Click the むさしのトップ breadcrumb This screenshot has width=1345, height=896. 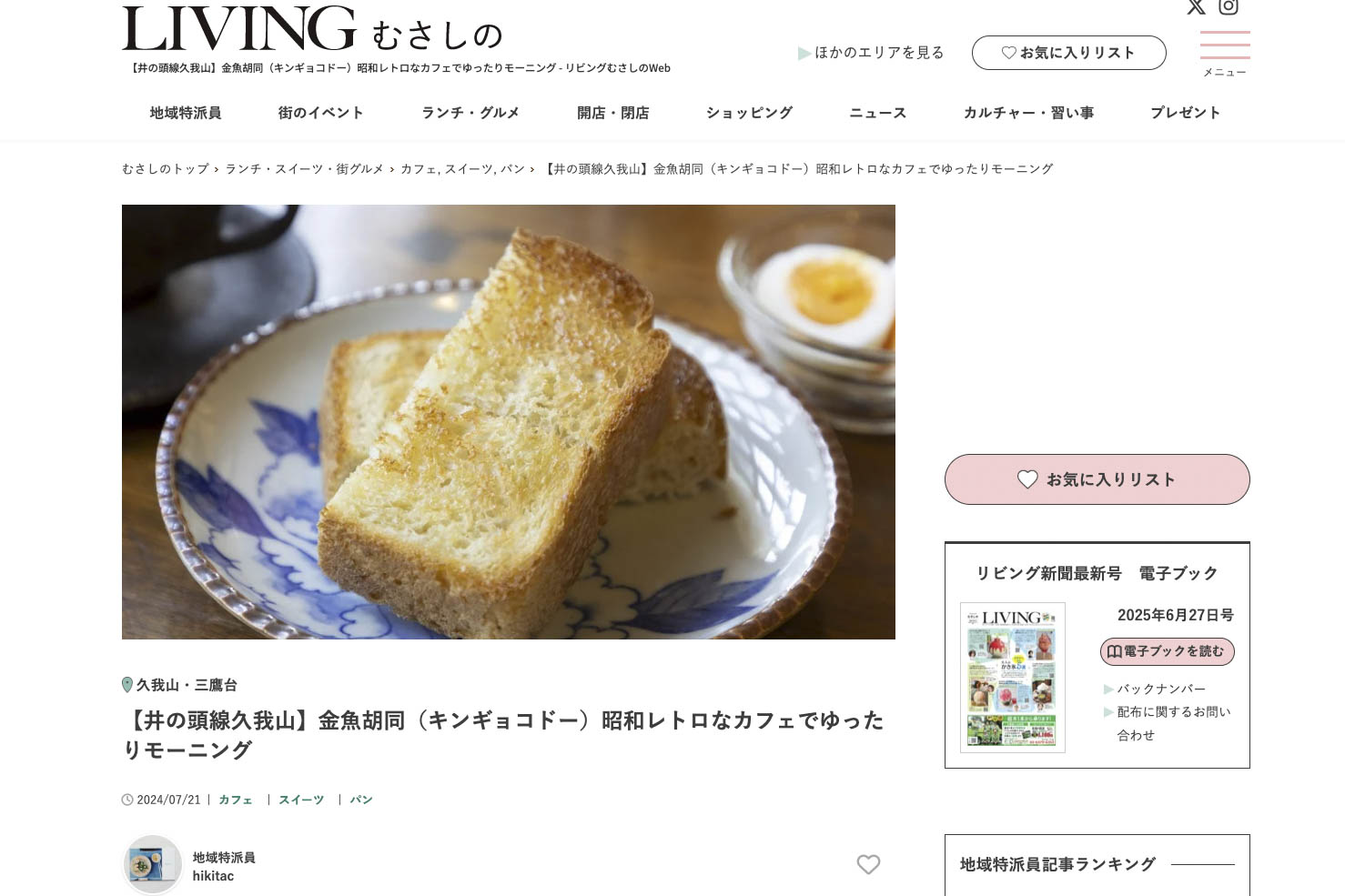point(165,169)
